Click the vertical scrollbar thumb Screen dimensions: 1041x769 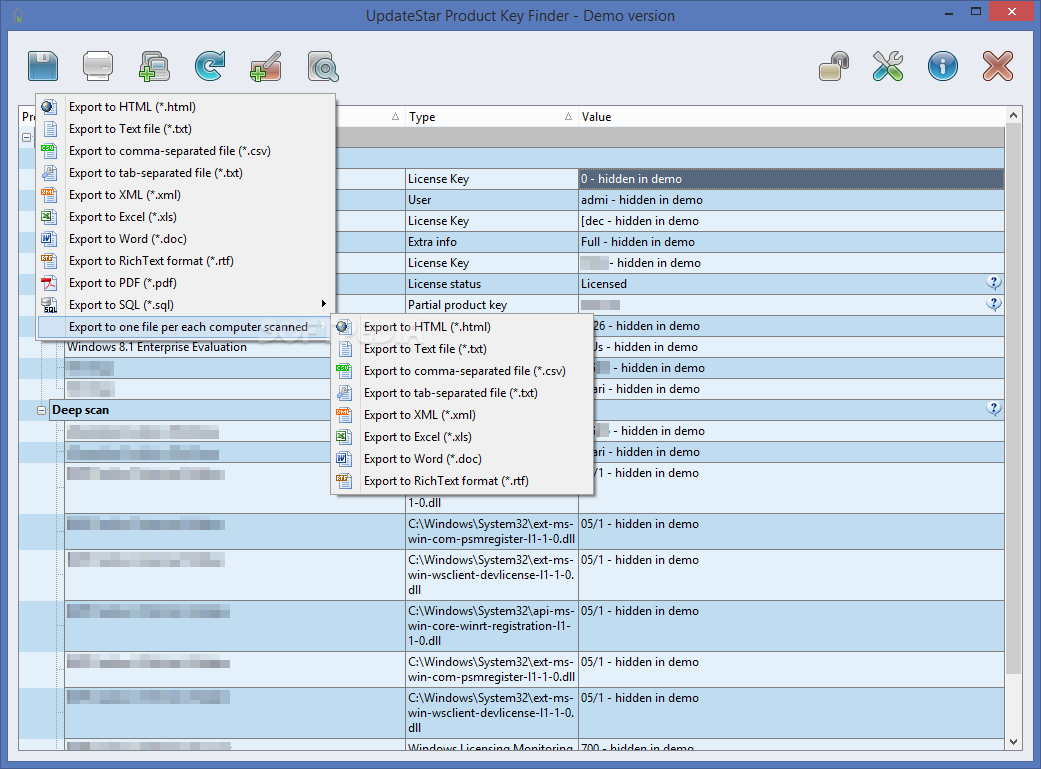pyautogui.click(x=1013, y=398)
